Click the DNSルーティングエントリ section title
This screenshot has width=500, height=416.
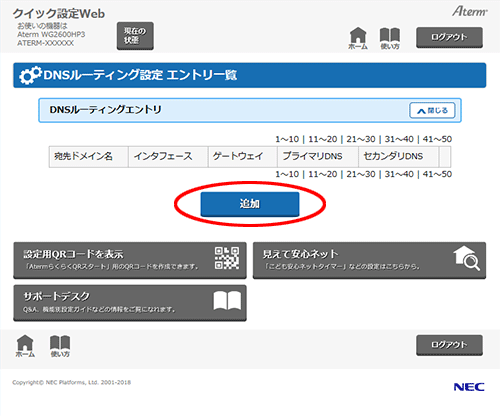105,110
